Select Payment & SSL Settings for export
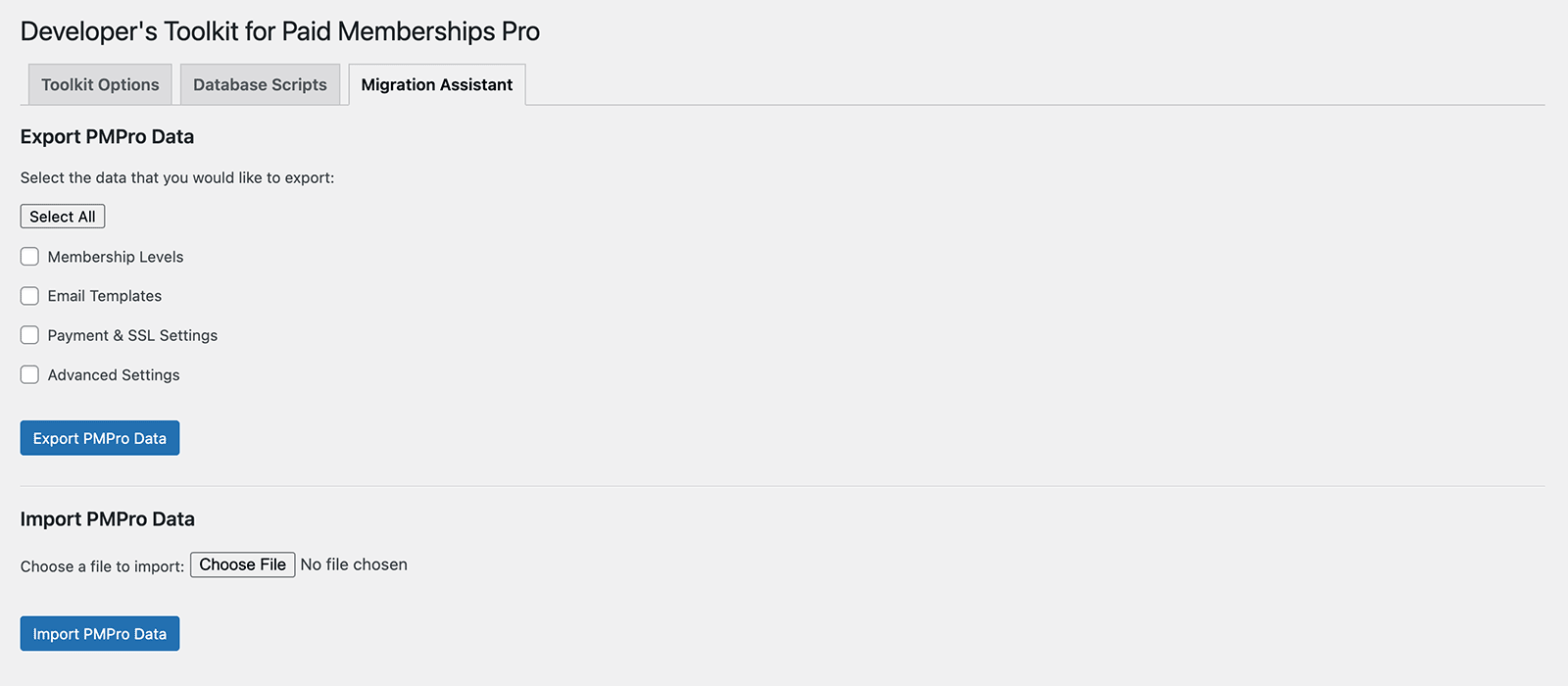The width and height of the screenshot is (1568, 686). pyautogui.click(x=29, y=335)
